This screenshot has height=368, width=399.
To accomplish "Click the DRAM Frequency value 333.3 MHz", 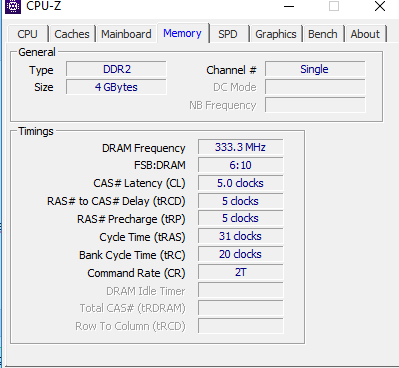I will pyautogui.click(x=240, y=147).
